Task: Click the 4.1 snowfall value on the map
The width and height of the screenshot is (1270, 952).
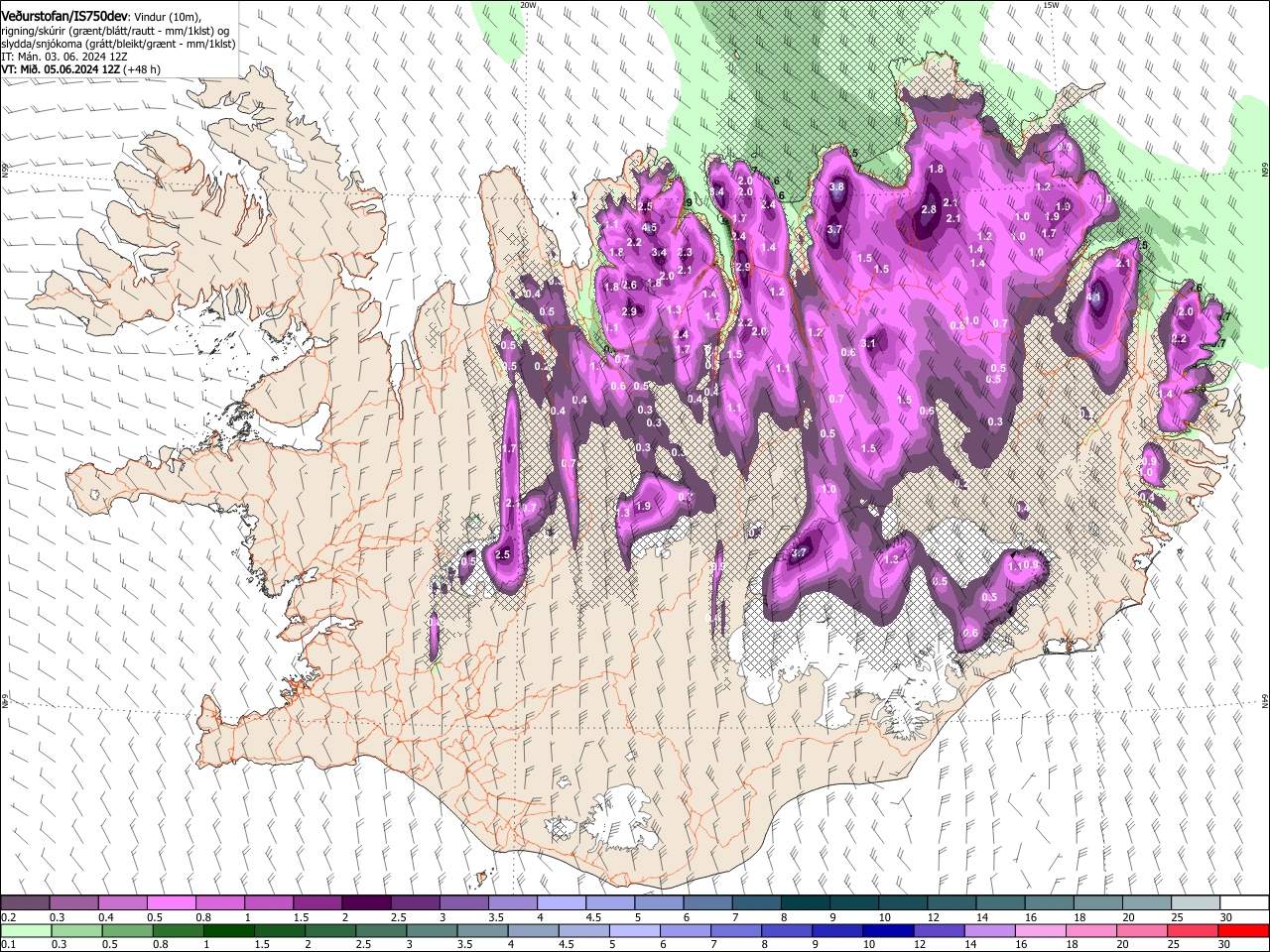Action: coord(1095,297)
